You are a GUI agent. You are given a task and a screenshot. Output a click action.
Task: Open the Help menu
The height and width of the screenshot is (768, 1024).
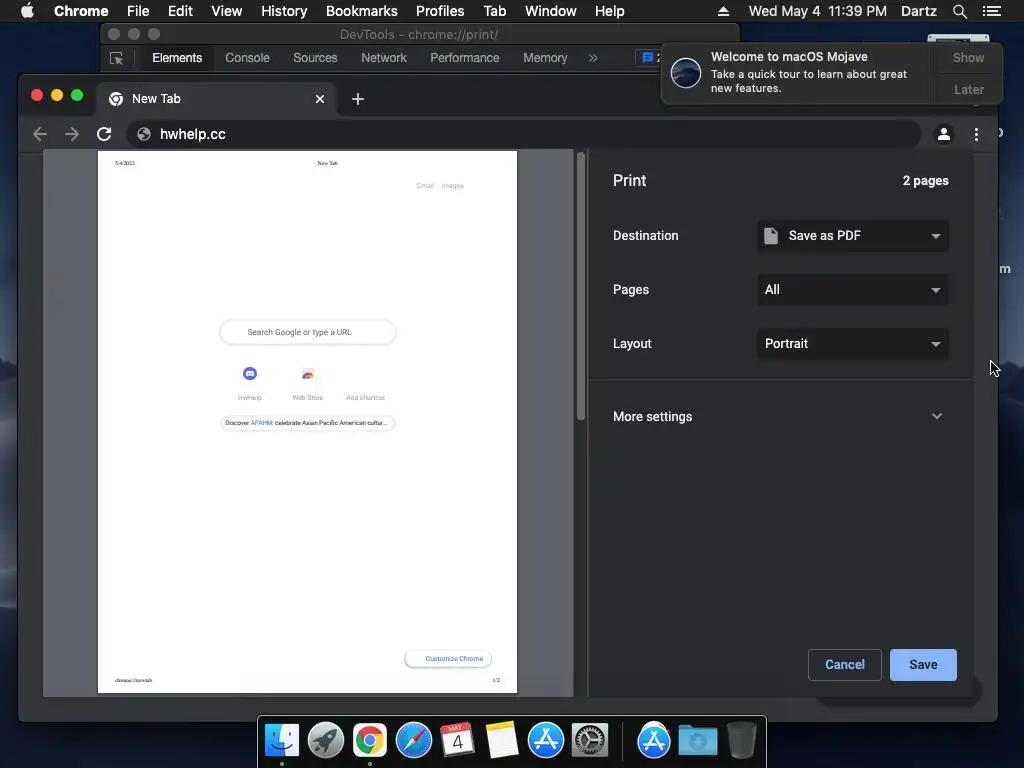609,11
